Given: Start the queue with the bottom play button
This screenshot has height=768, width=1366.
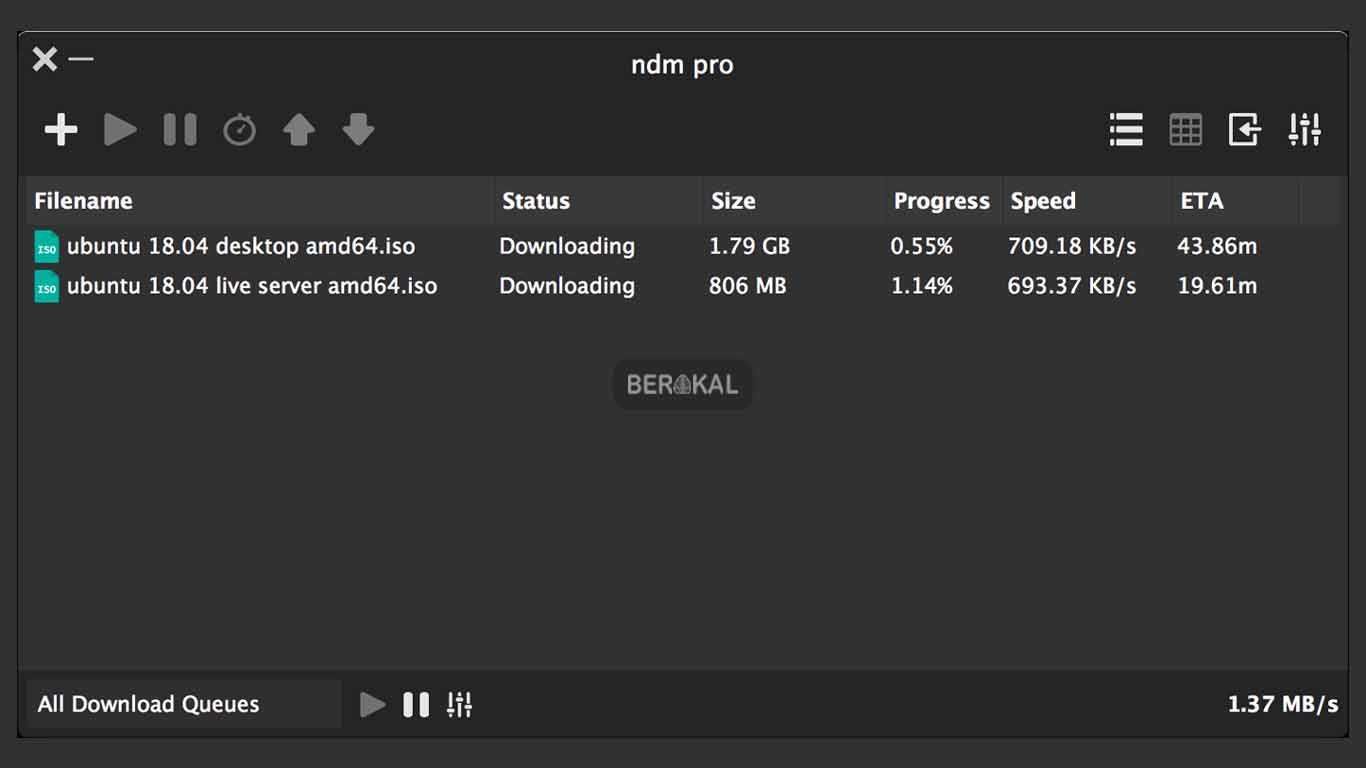Looking at the screenshot, I should (x=372, y=704).
